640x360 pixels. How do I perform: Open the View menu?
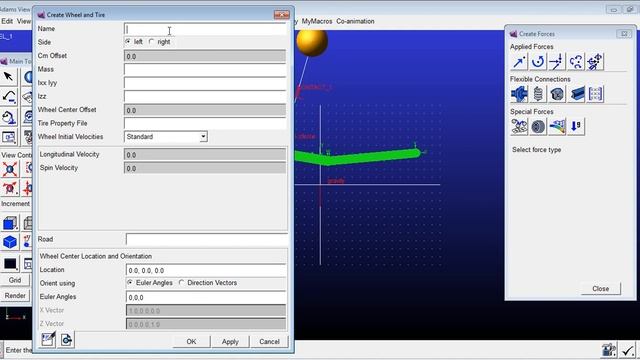24,21
